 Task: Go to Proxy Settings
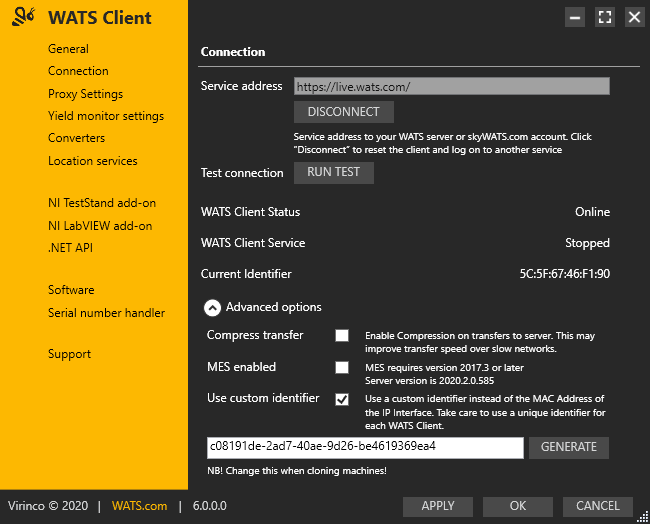85,94
